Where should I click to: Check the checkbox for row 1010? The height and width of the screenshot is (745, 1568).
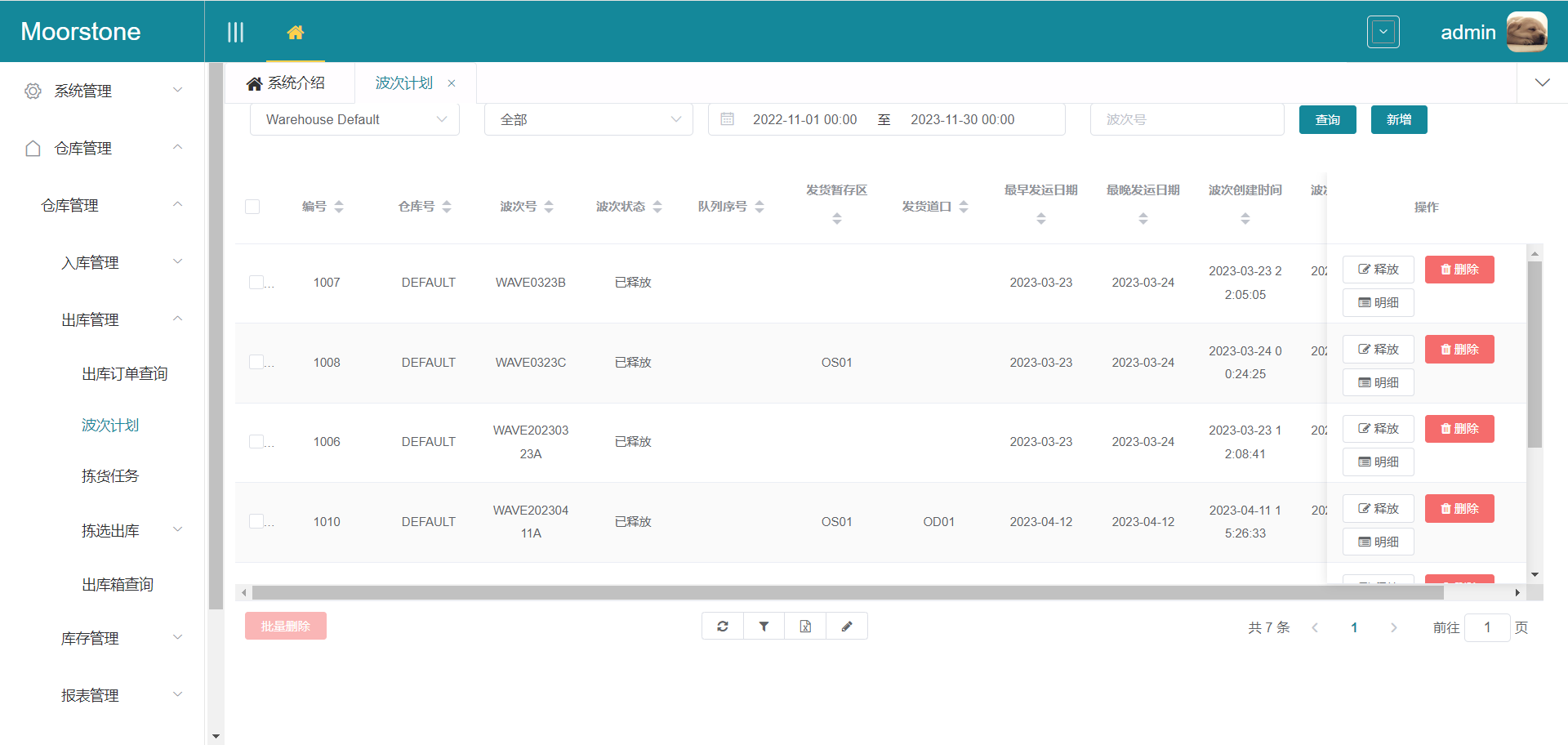pos(256,521)
